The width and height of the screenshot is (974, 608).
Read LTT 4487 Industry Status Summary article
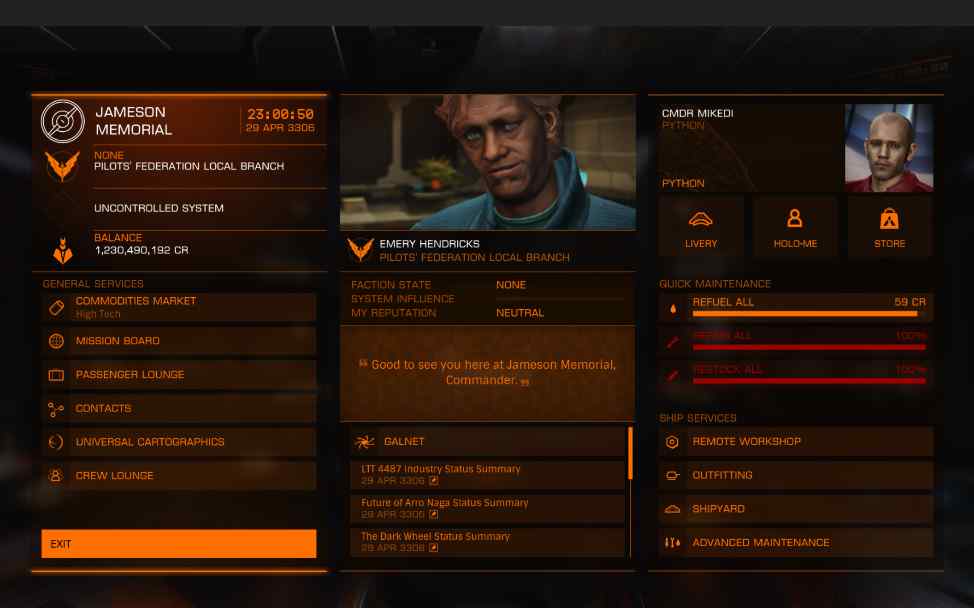point(488,474)
